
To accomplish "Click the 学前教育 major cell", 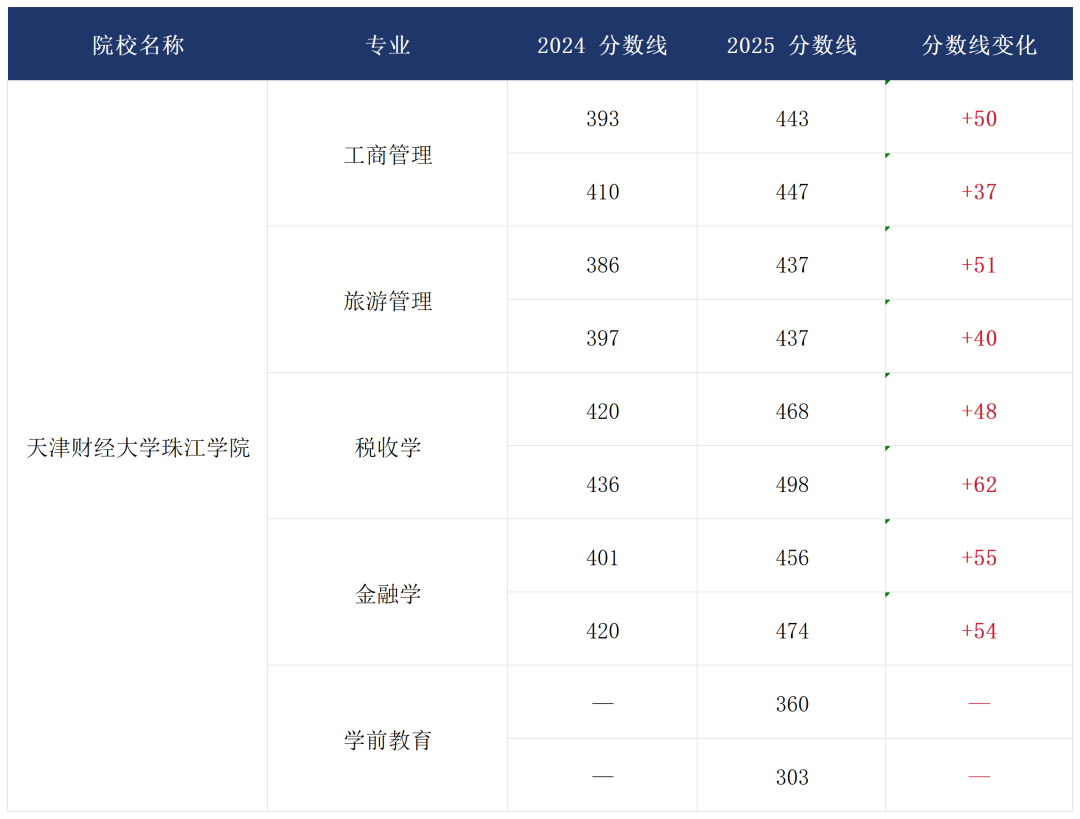I will click(388, 740).
